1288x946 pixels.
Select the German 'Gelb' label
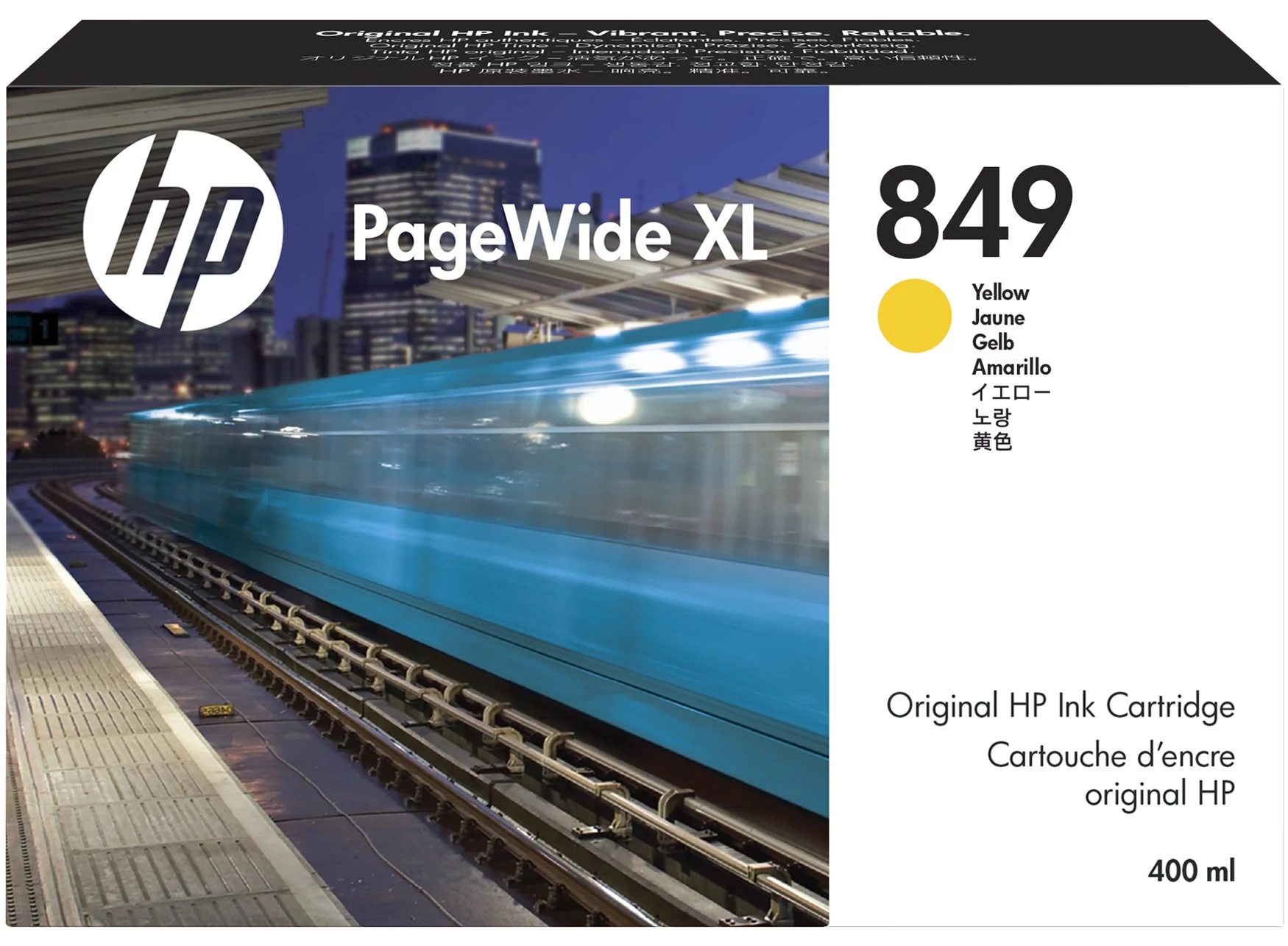coord(992,342)
